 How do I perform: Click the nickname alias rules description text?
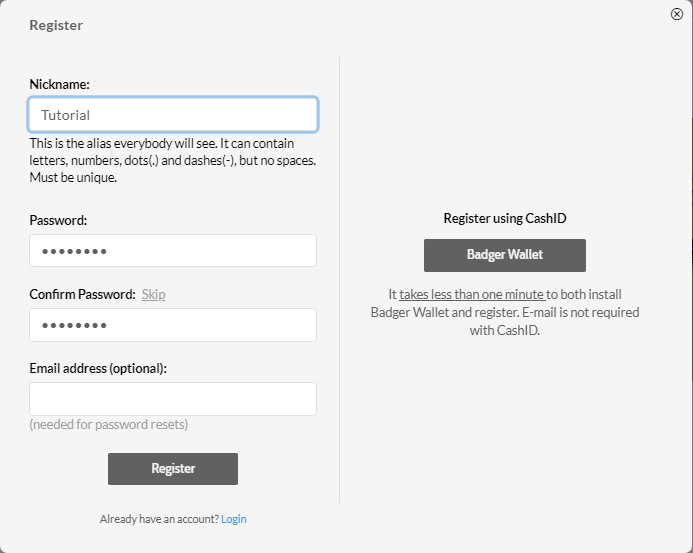[x=173, y=160]
